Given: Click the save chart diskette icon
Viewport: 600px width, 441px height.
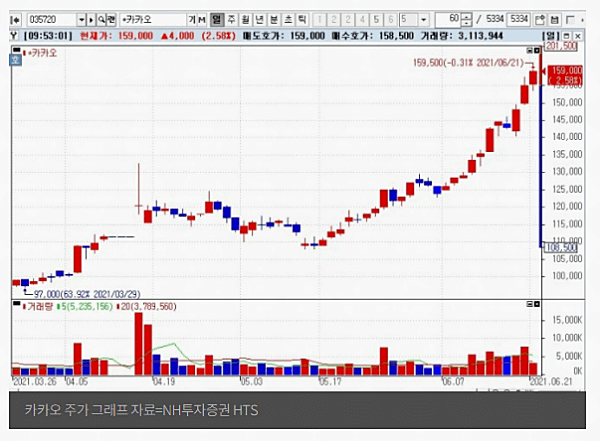Looking at the screenshot, I should [x=554, y=20].
